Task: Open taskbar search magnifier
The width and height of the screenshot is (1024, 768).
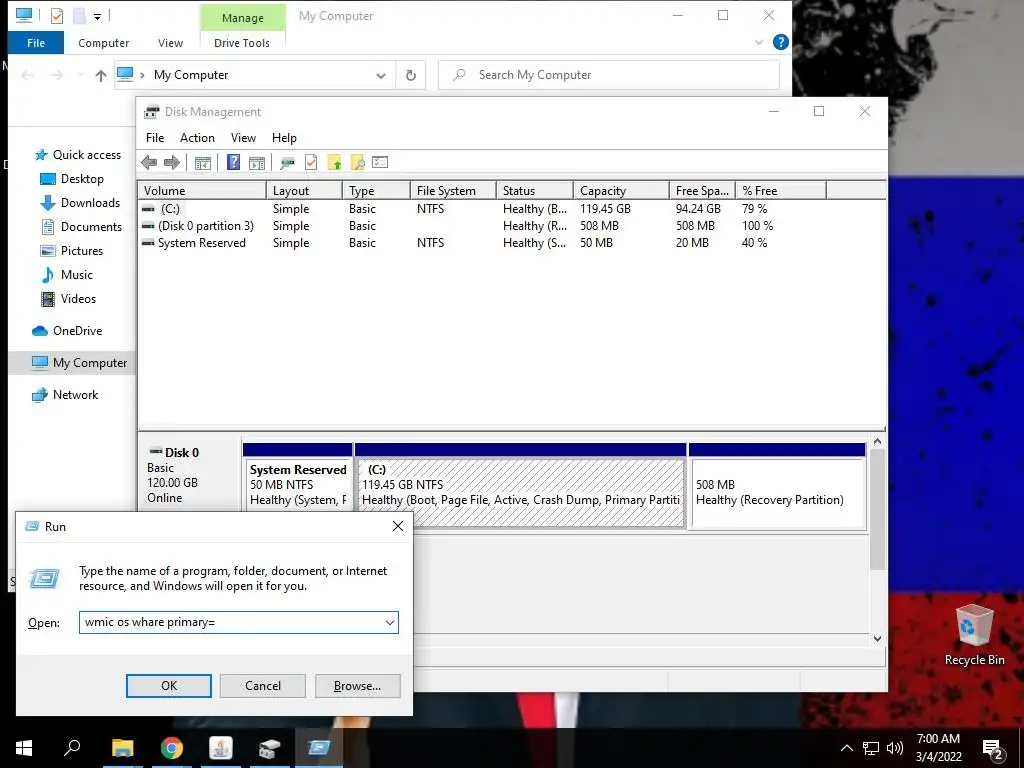Action: pos(72,748)
